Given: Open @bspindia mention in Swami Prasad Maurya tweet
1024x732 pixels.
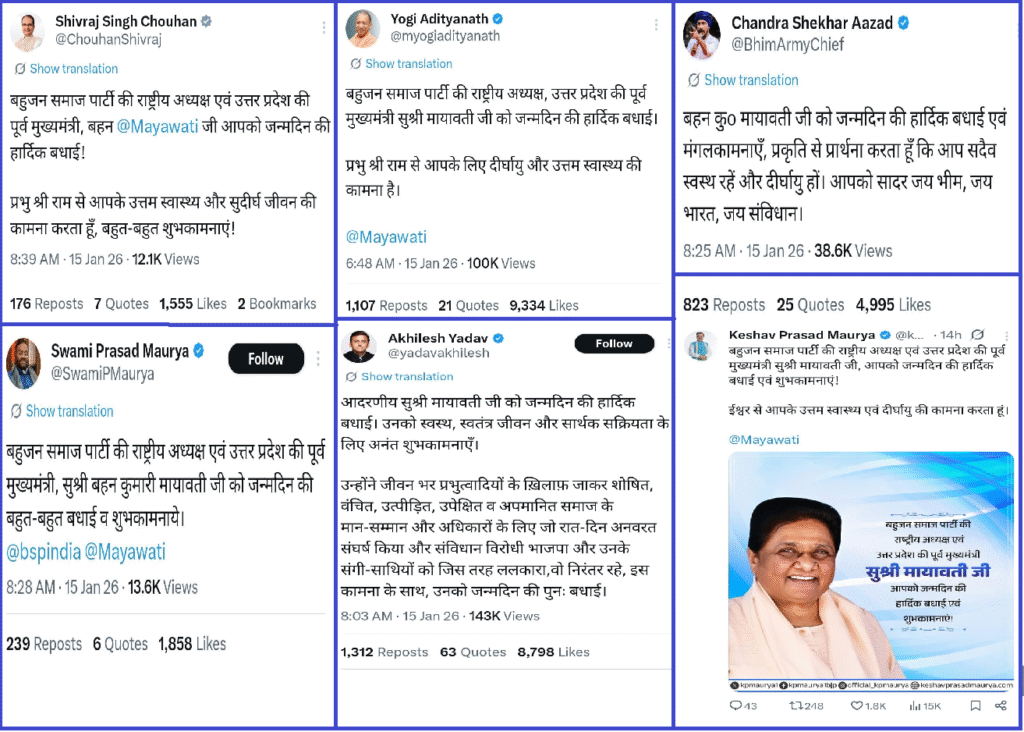Looking at the screenshot, I should [44, 552].
